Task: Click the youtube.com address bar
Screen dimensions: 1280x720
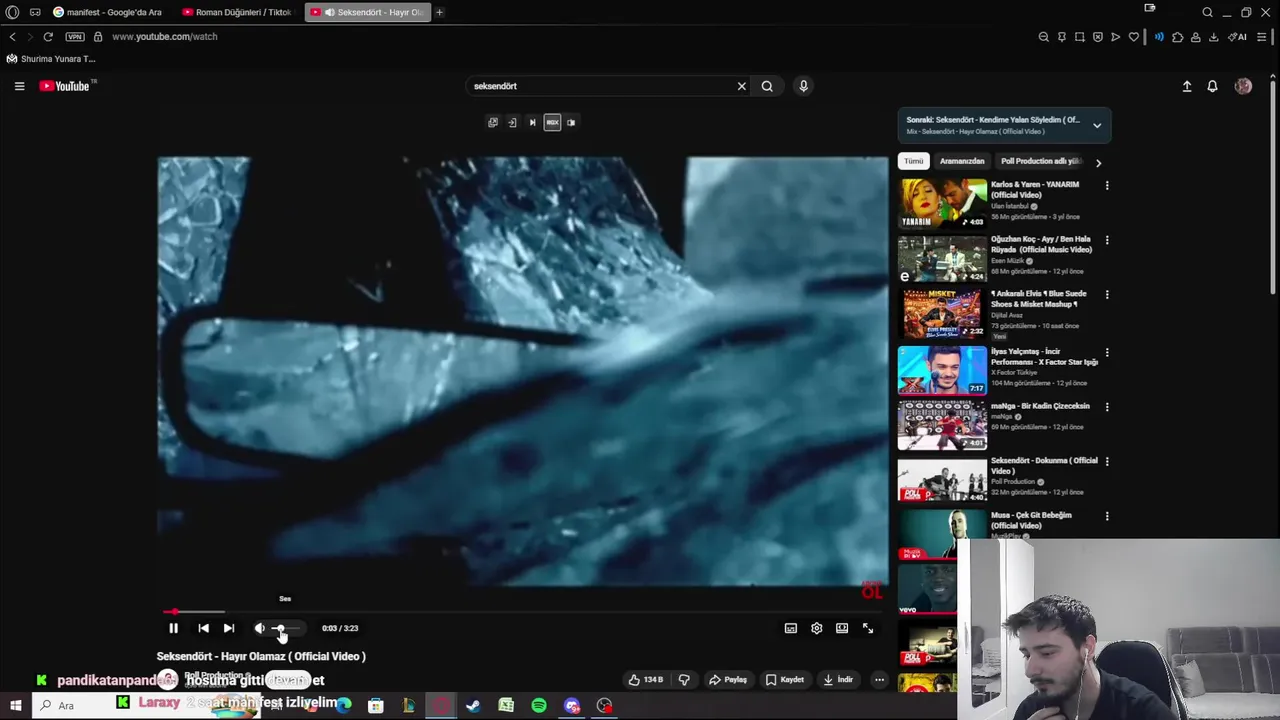Action: click(164, 37)
